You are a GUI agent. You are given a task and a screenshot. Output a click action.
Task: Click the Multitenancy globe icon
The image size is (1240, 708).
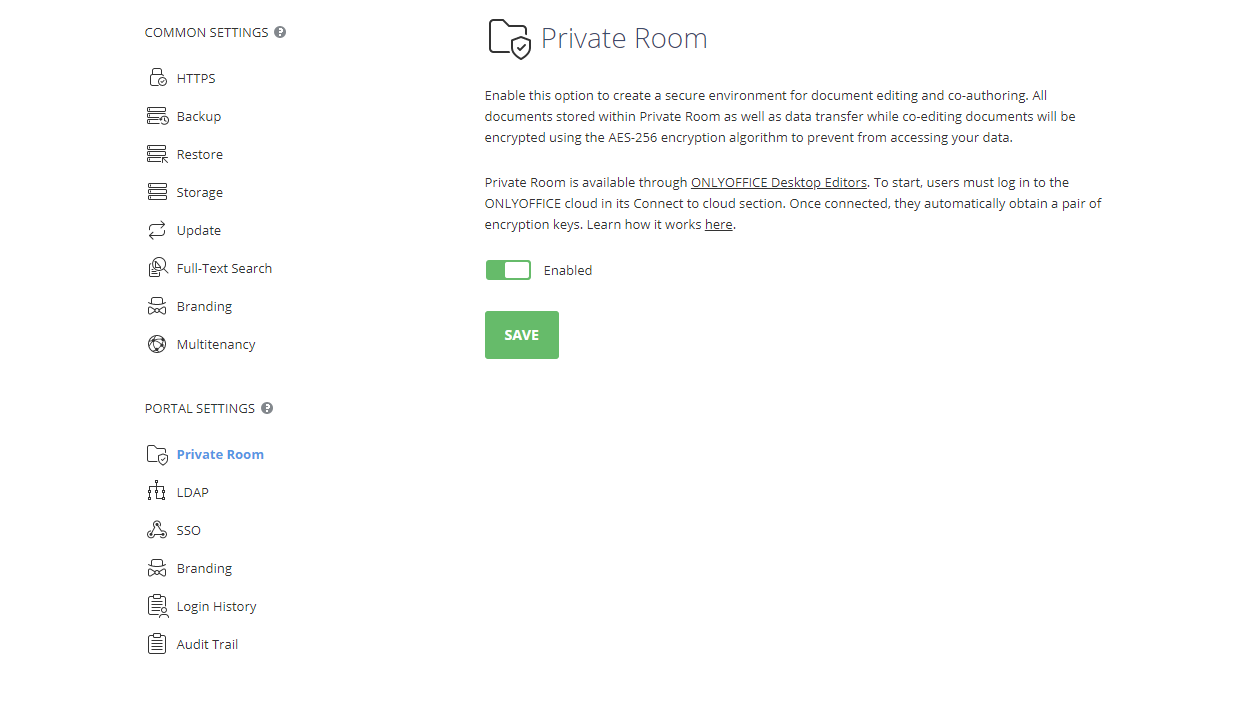pos(157,343)
